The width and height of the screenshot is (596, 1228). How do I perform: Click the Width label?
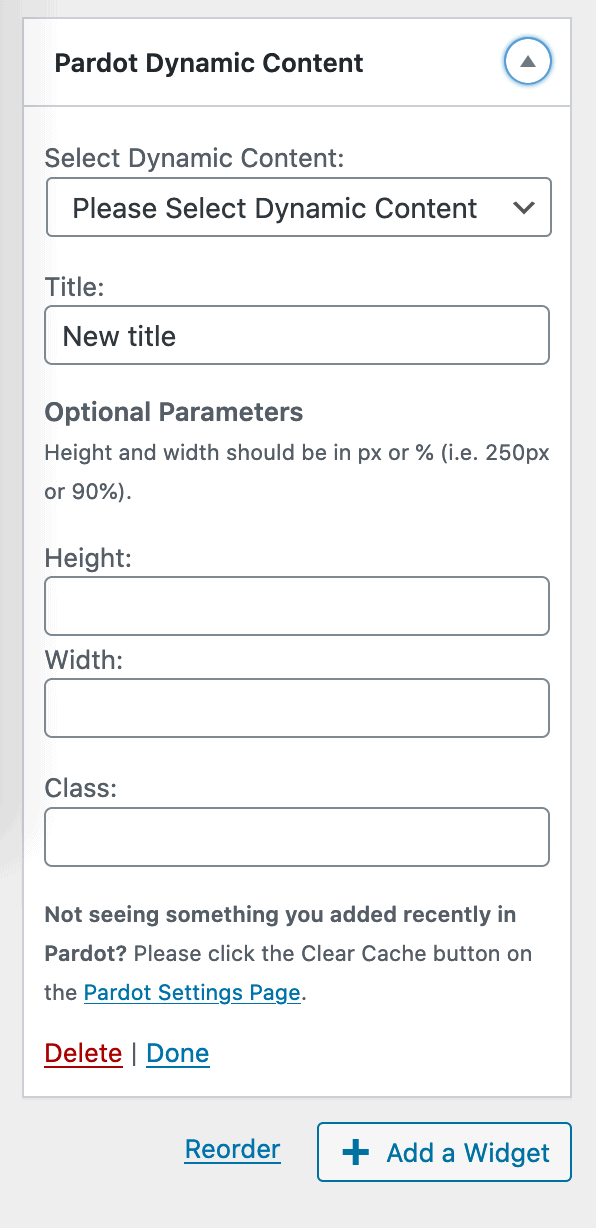click(82, 660)
